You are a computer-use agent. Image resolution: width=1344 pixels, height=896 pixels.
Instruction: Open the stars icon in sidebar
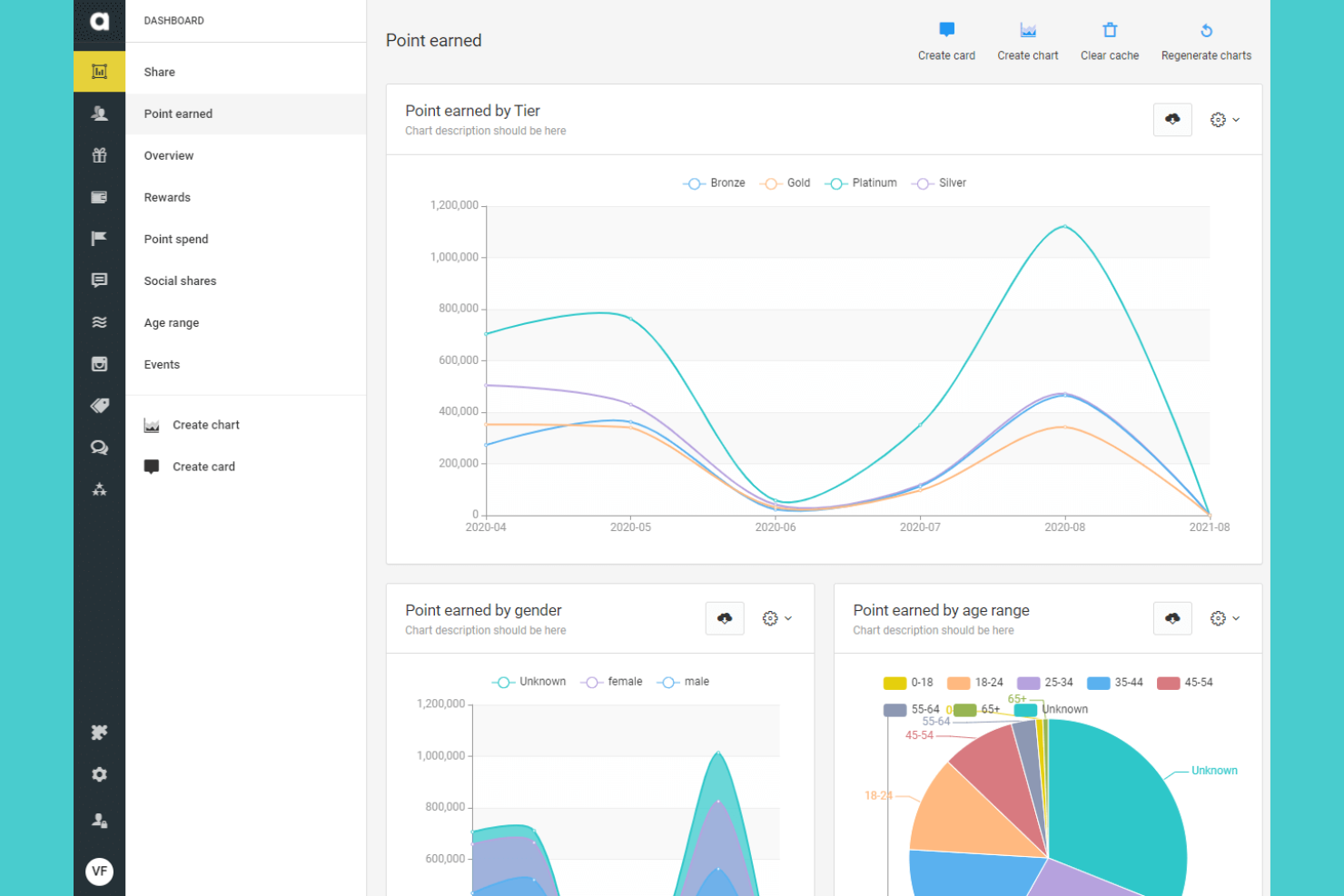click(x=99, y=489)
